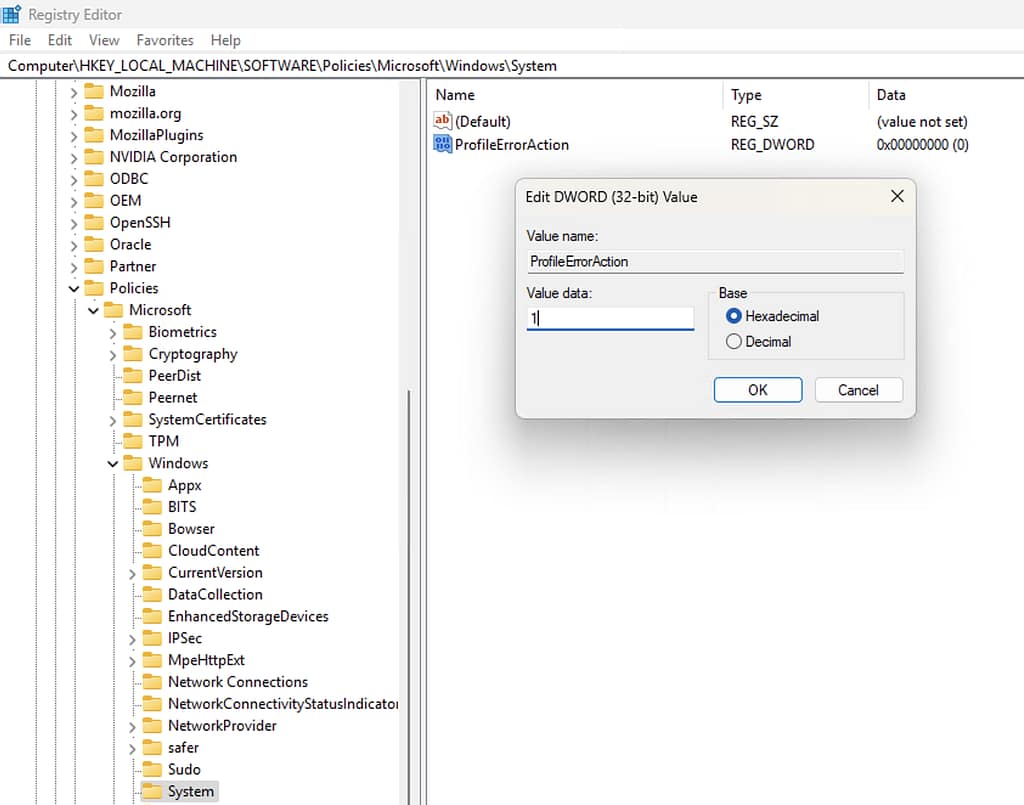1024x805 pixels.
Task: Click the OK button
Action: (x=757, y=389)
